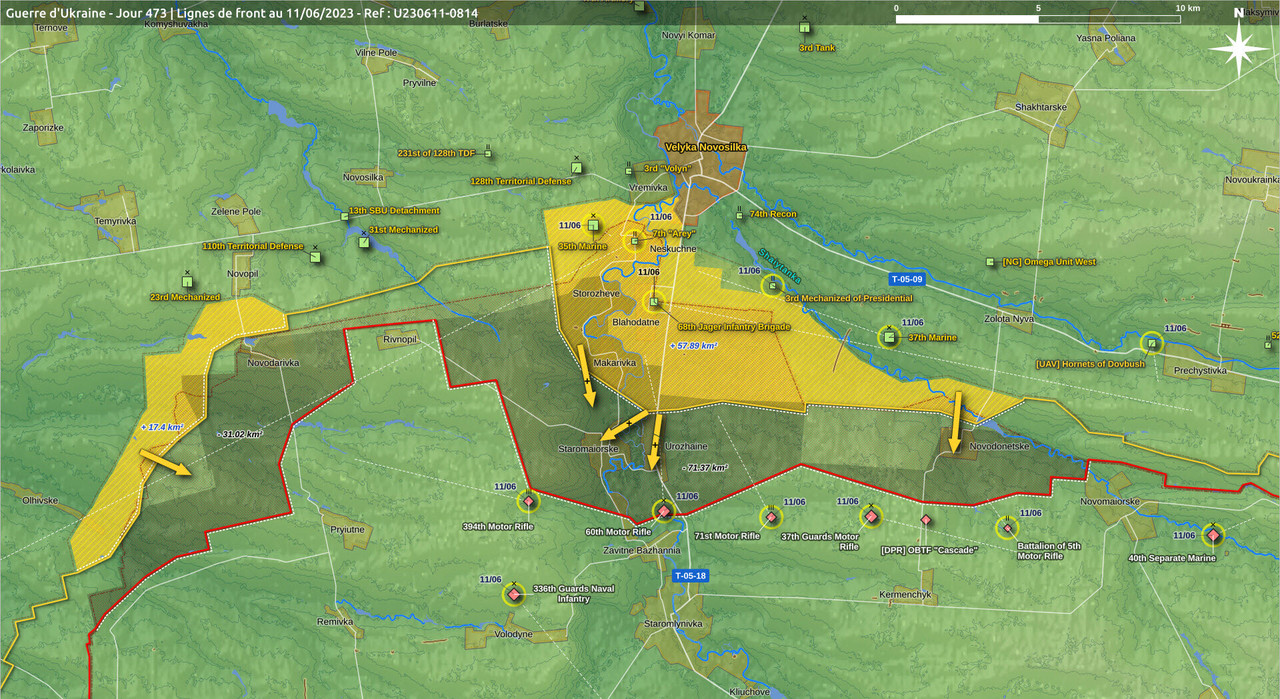Select the 3rd Mechanized of Presidential icon
Image resolution: width=1280 pixels, height=699 pixels.
772,287
